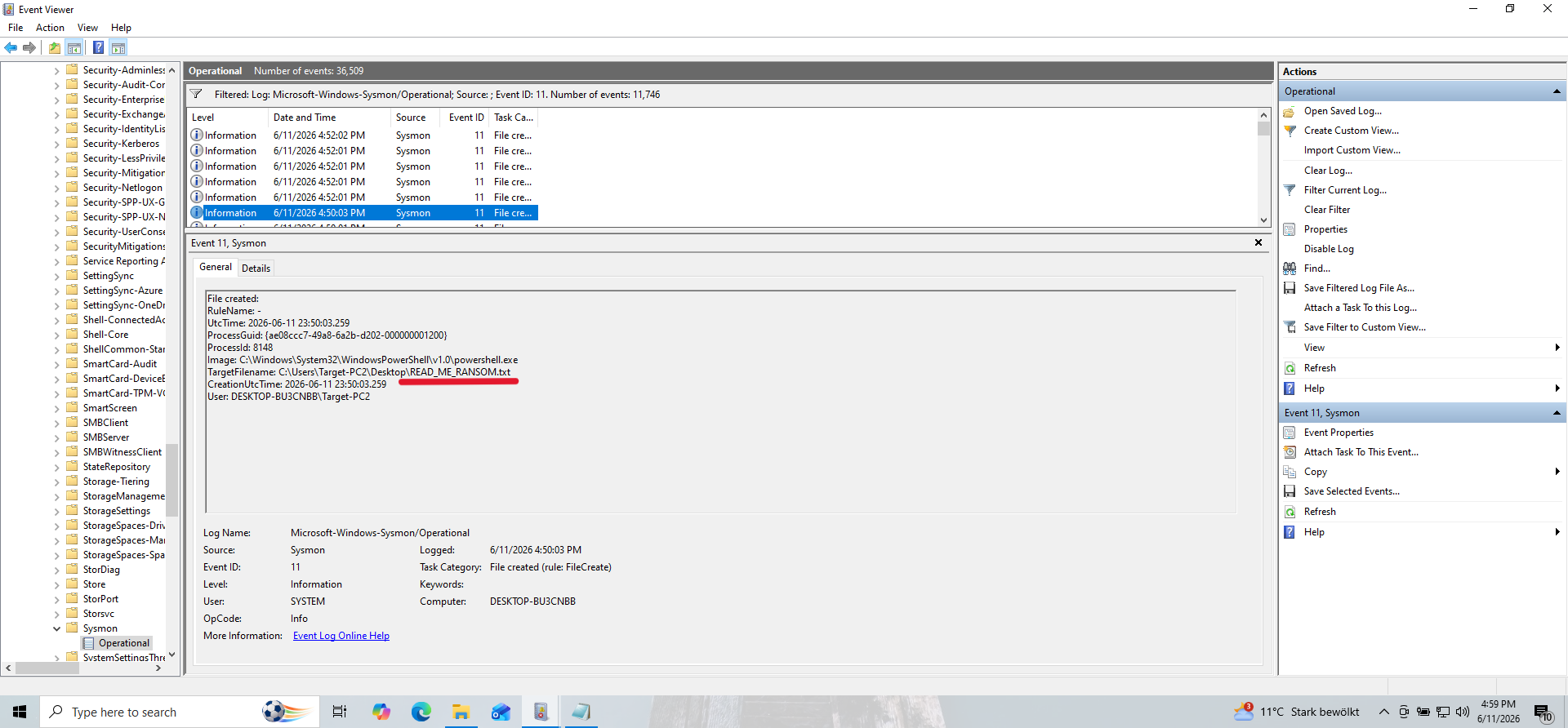Open Task View on the taskbar
The image size is (1568, 728).
[340, 712]
